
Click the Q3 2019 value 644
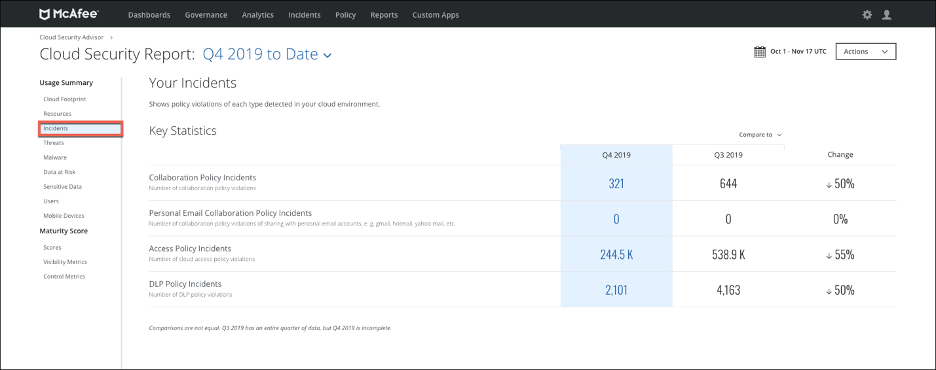click(728, 184)
